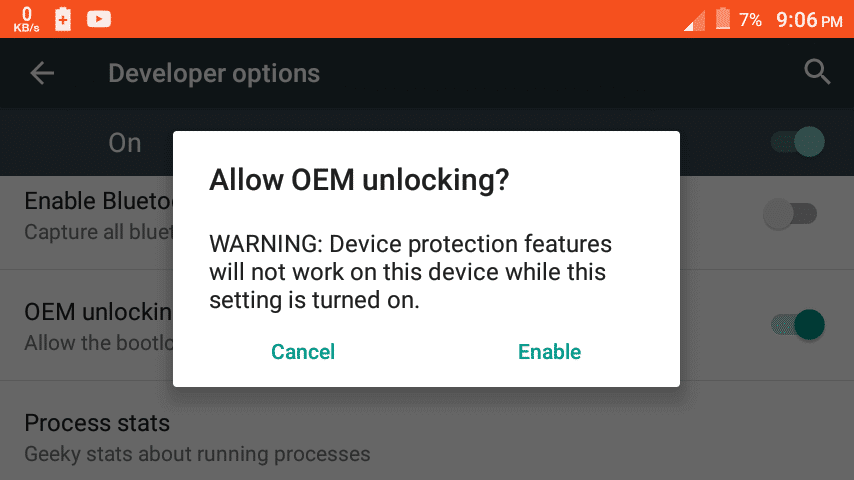The image size is (854, 480).
Task: Tap the Developer options title
Action: tap(214, 74)
